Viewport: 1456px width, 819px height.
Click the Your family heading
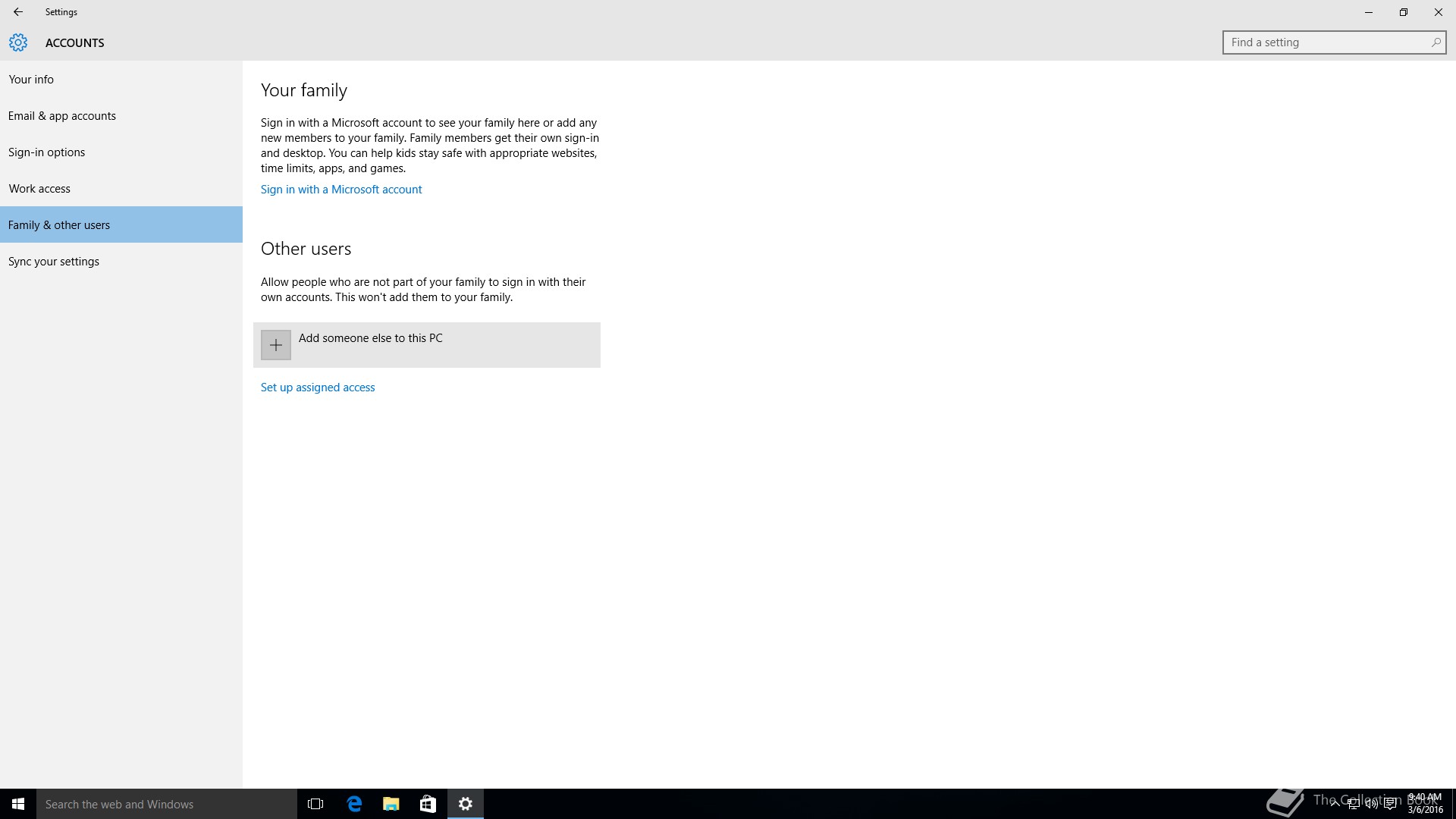pyautogui.click(x=304, y=90)
